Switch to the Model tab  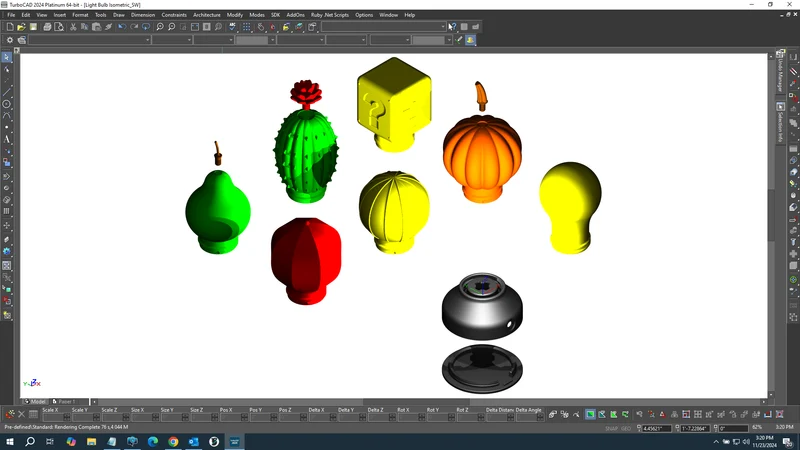tap(35, 402)
